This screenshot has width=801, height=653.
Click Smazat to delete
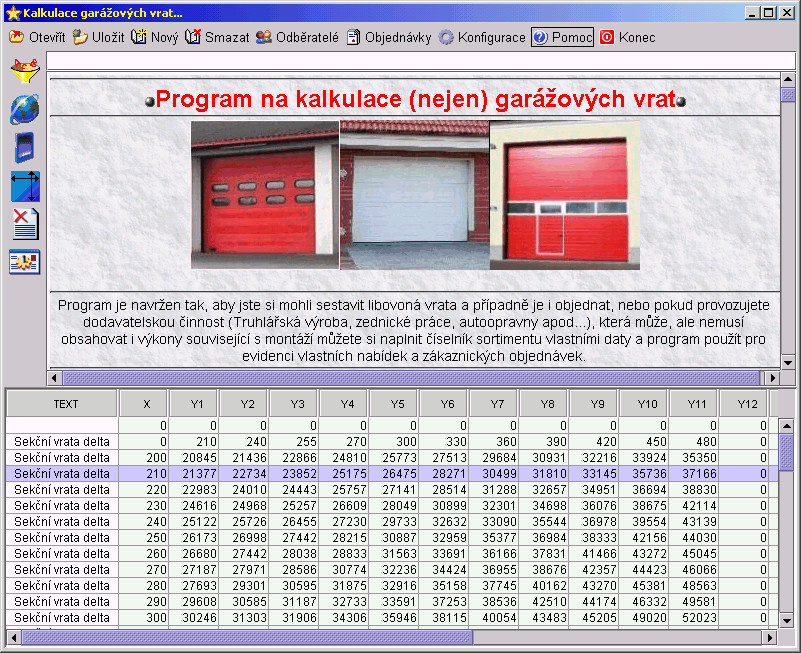217,37
